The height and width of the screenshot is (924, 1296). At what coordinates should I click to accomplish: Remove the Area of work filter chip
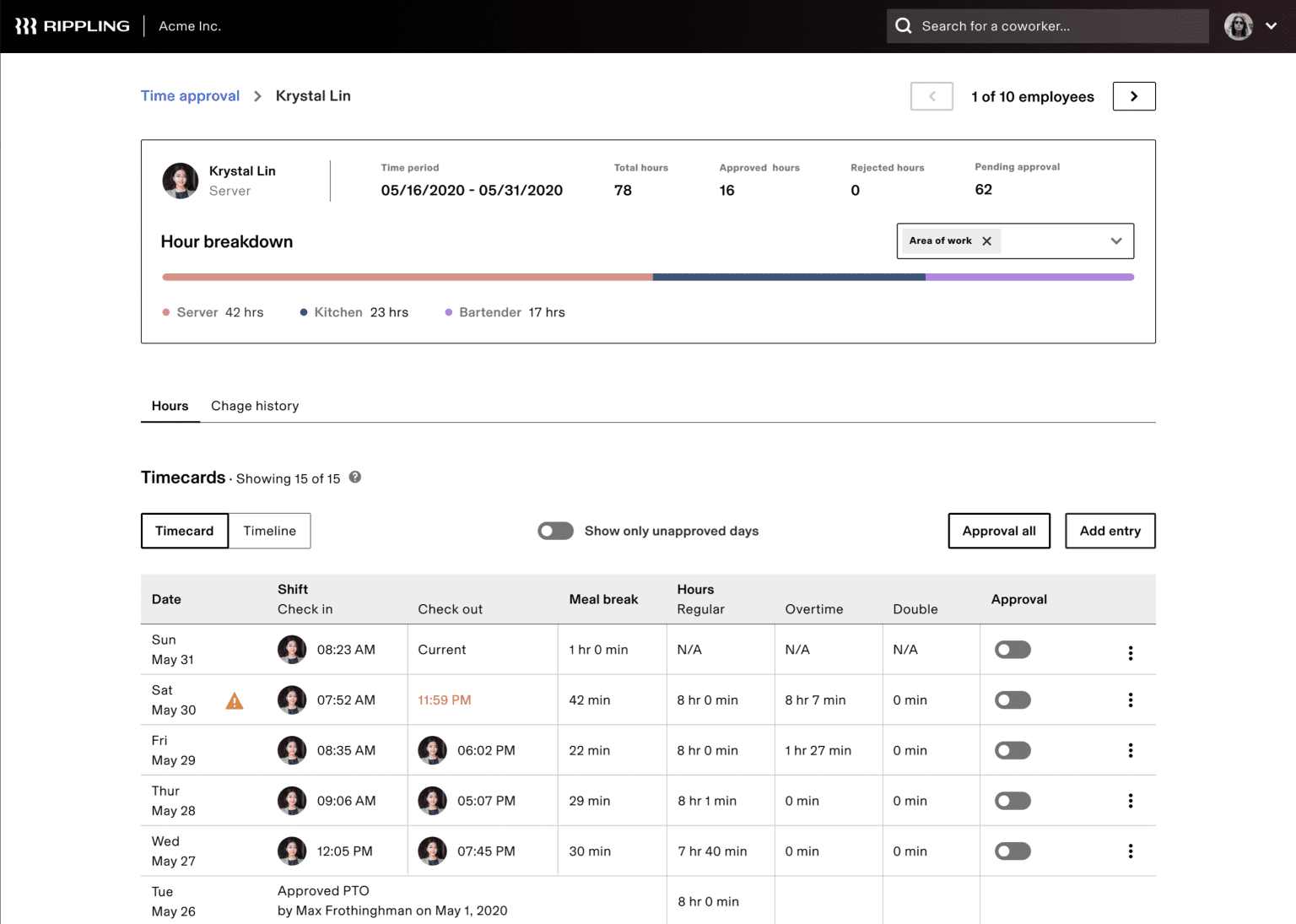click(x=986, y=240)
